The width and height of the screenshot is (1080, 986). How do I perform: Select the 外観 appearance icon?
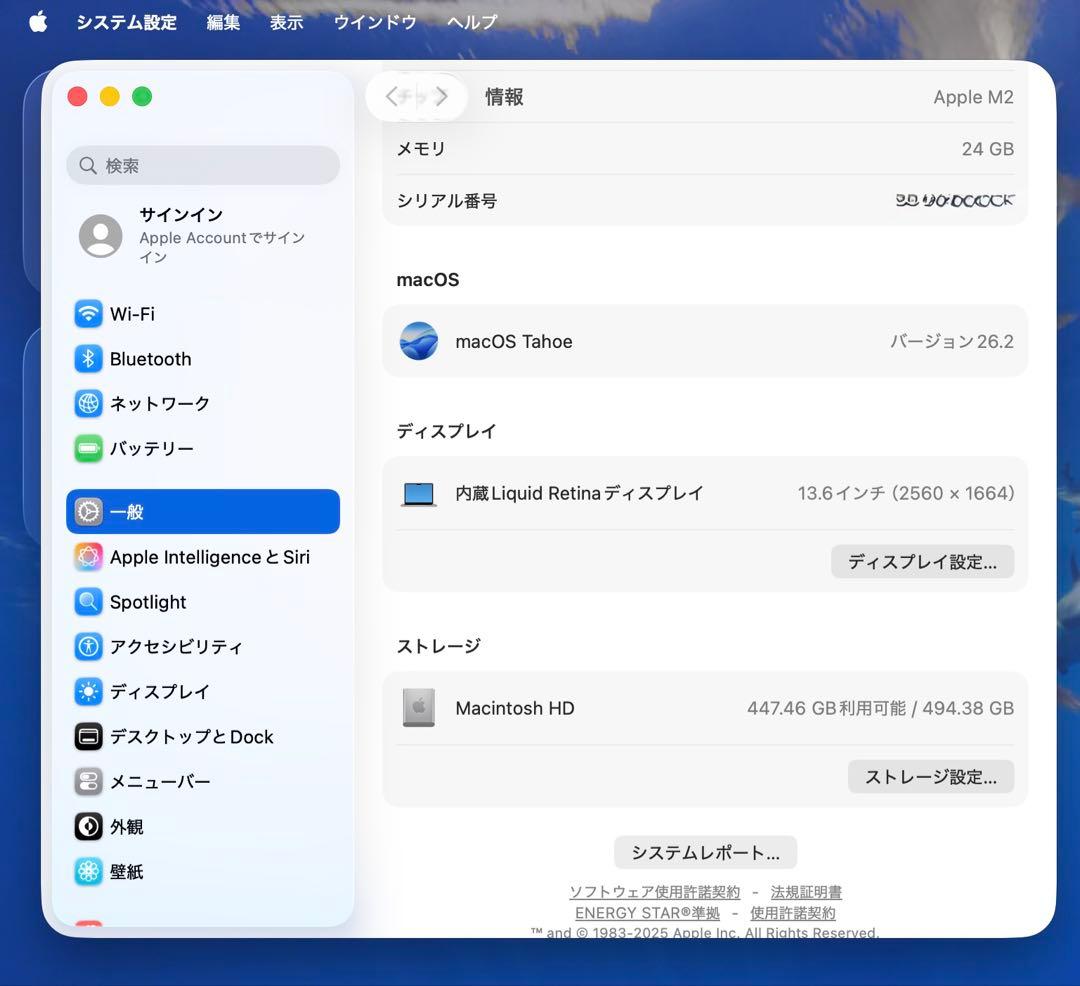[88, 826]
